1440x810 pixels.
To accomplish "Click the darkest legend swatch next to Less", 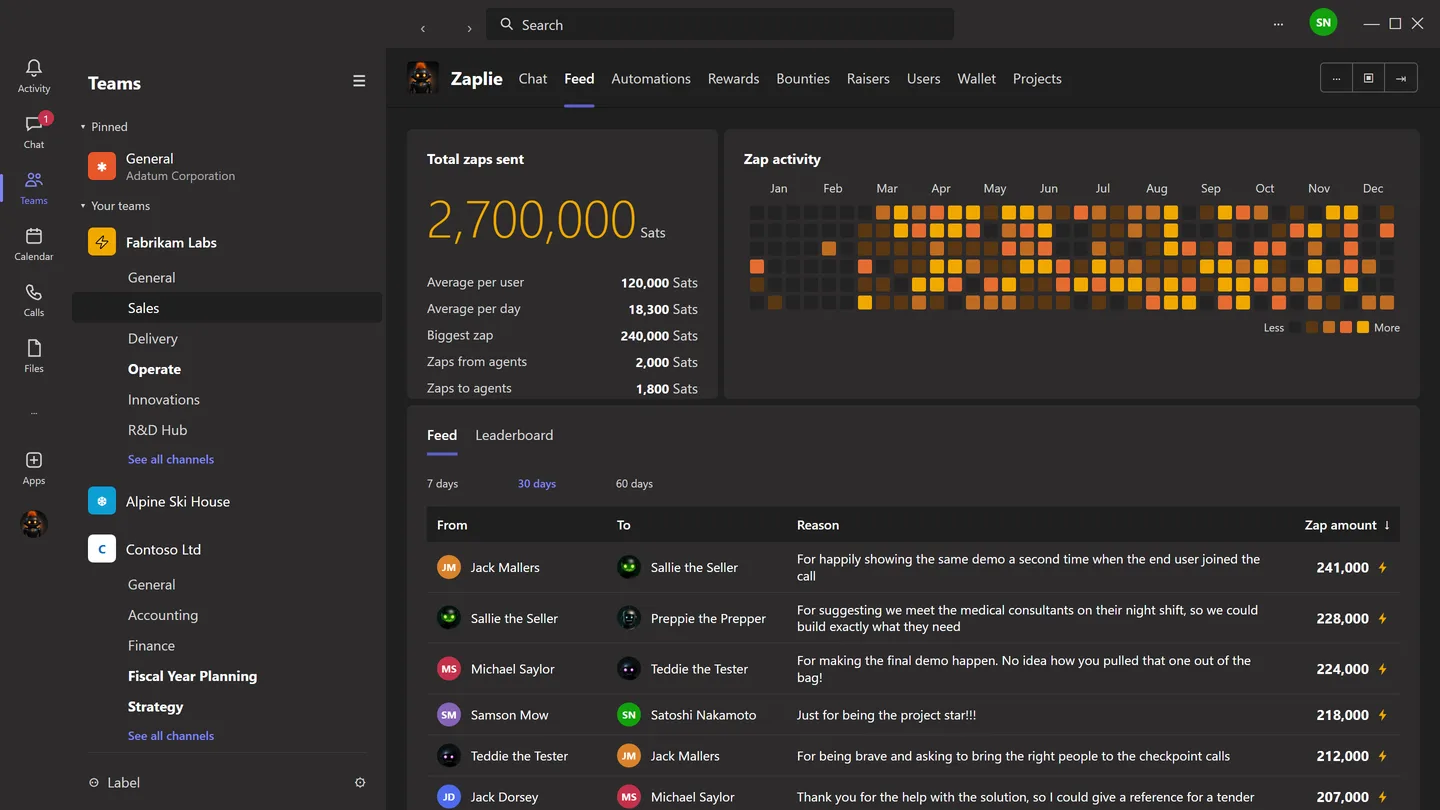I will 1295,327.
